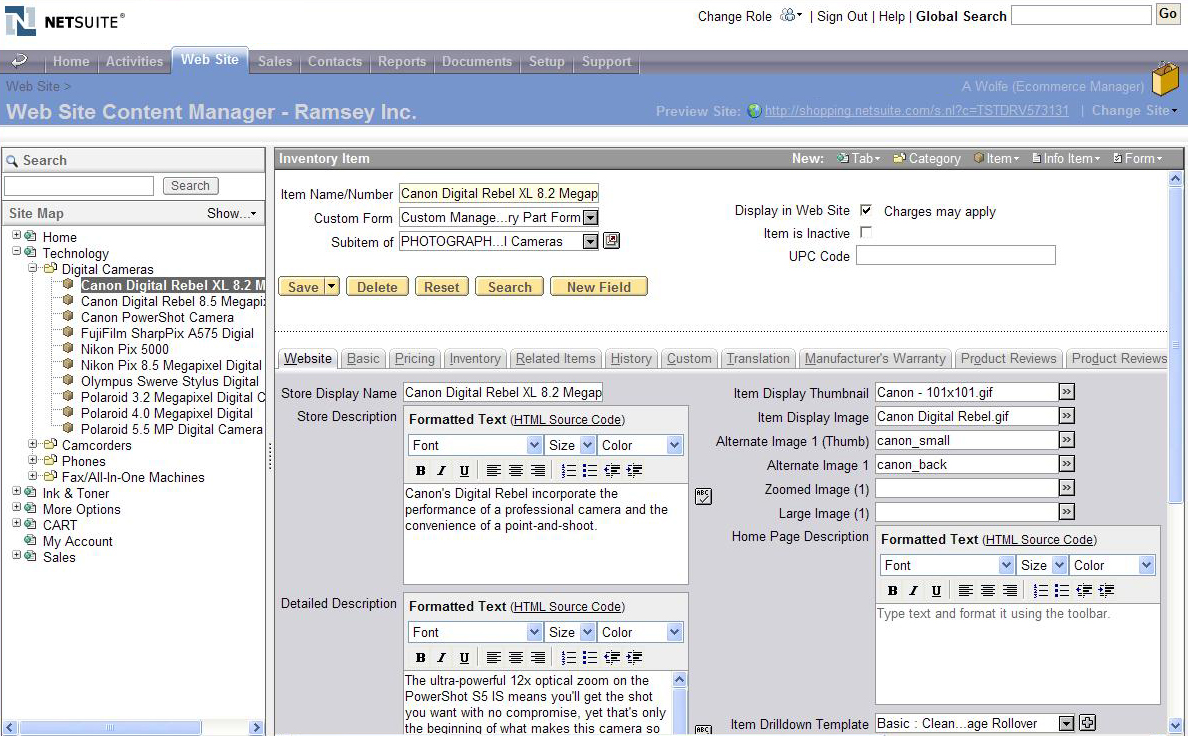Click numbered list icon in Home Page Description
Screen dimensions: 1188x736
click(1040, 591)
